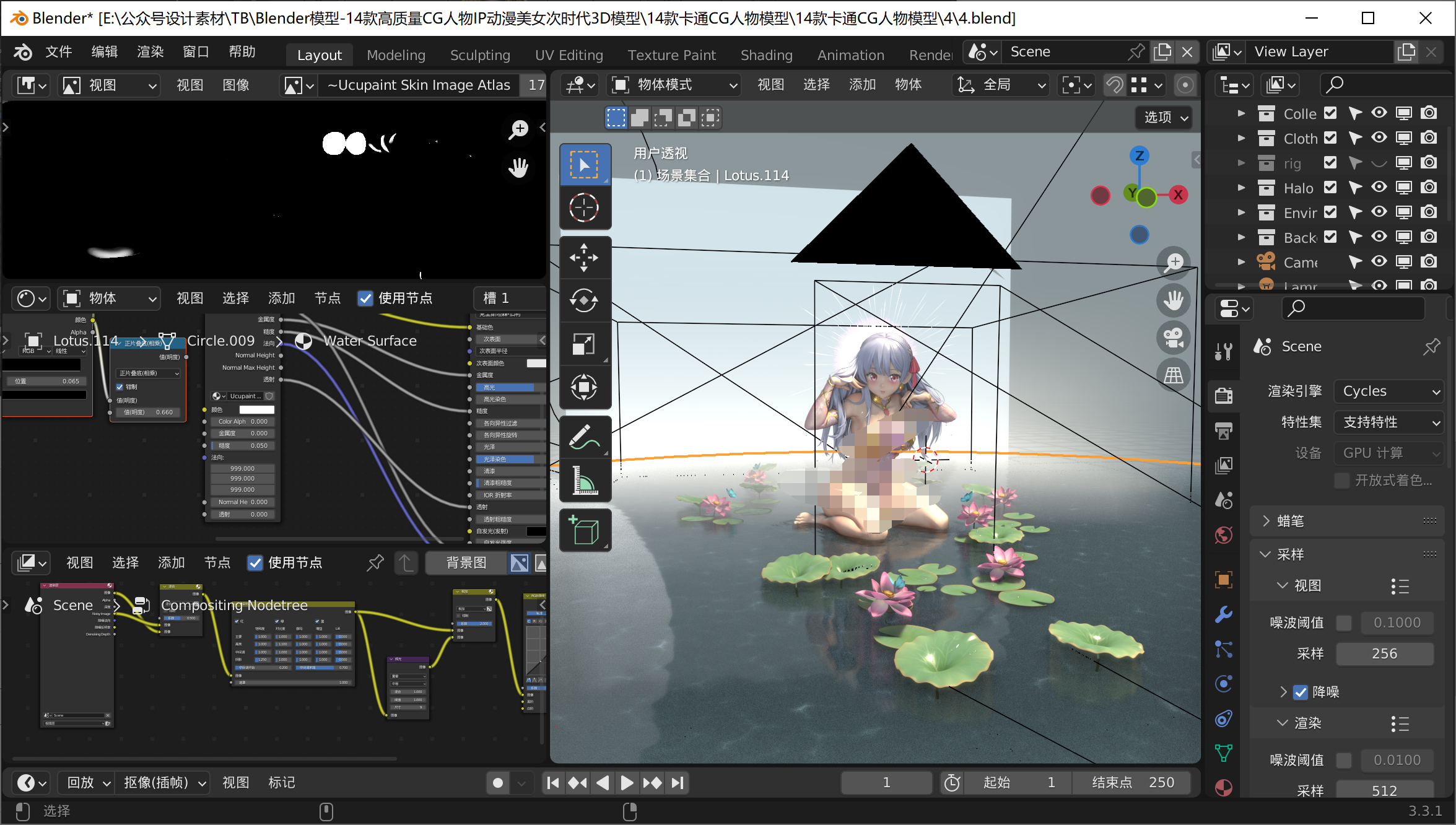Activate the 3D cursor tool
Image resolution: width=1456 pixels, height=825 pixels.
[585, 207]
